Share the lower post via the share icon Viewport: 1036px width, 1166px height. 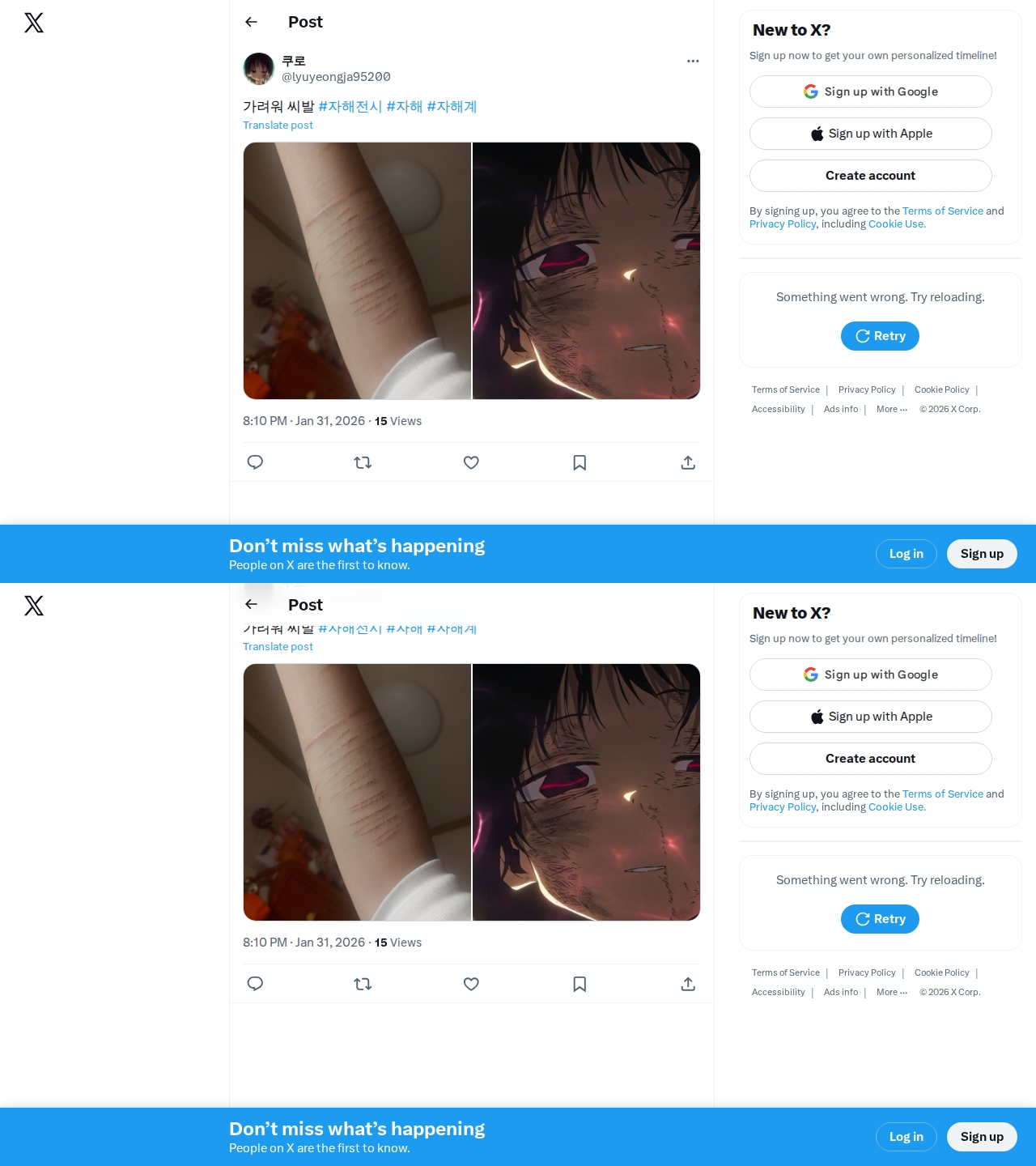point(688,984)
